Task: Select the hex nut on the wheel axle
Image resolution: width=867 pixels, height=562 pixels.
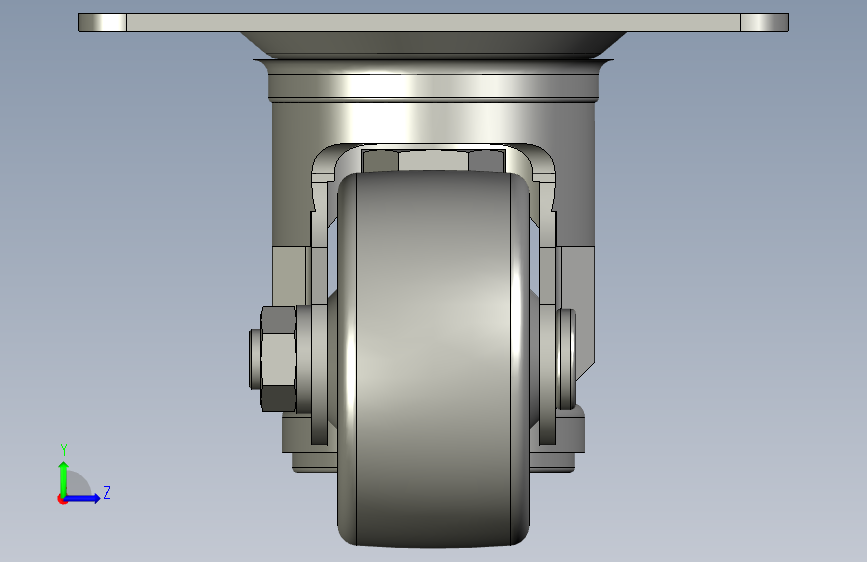Action: [x=278, y=359]
